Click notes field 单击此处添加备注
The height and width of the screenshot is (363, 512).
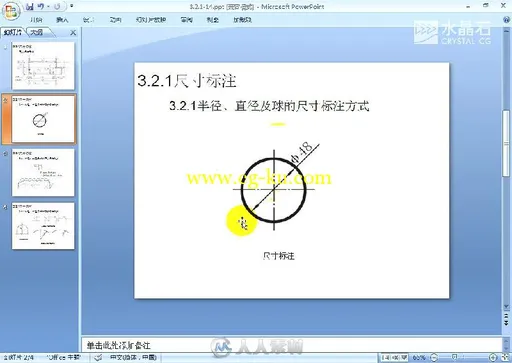coord(119,345)
